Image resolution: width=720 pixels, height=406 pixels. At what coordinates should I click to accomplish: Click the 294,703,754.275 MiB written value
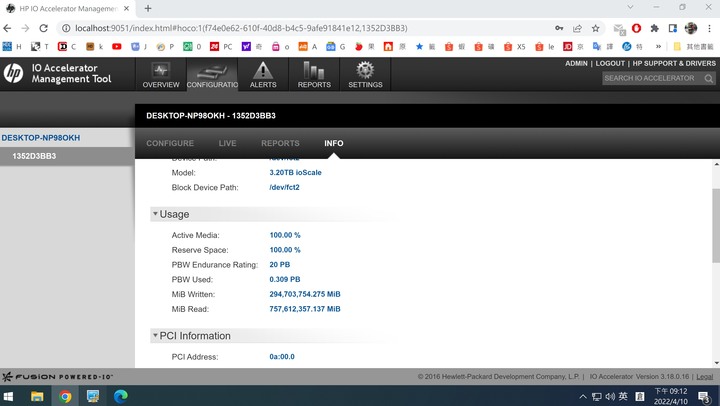pos(305,294)
